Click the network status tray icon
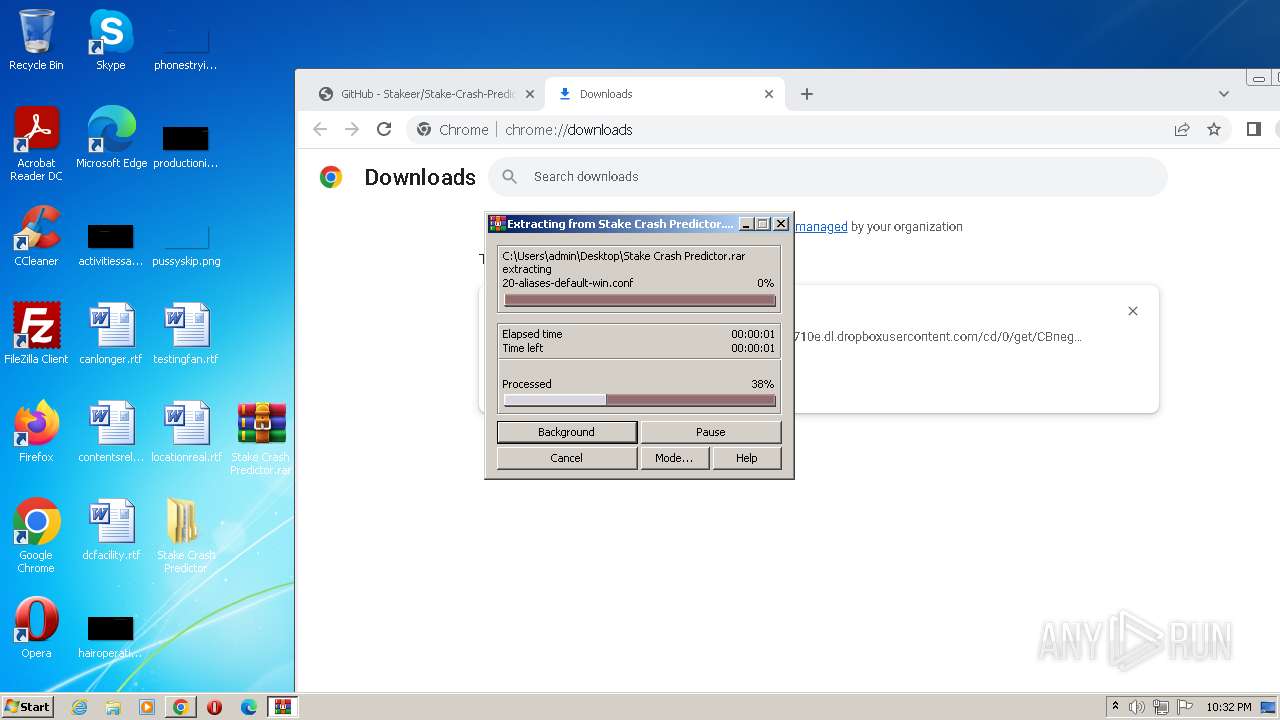The image size is (1280, 720). [x=1161, y=707]
